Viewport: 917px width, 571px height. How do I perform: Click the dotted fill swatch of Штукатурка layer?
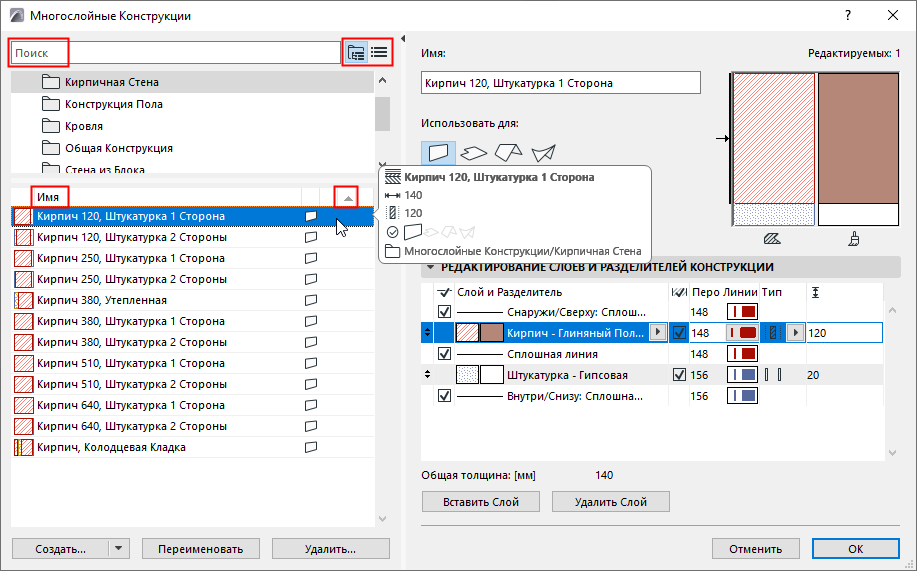click(x=467, y=375)
